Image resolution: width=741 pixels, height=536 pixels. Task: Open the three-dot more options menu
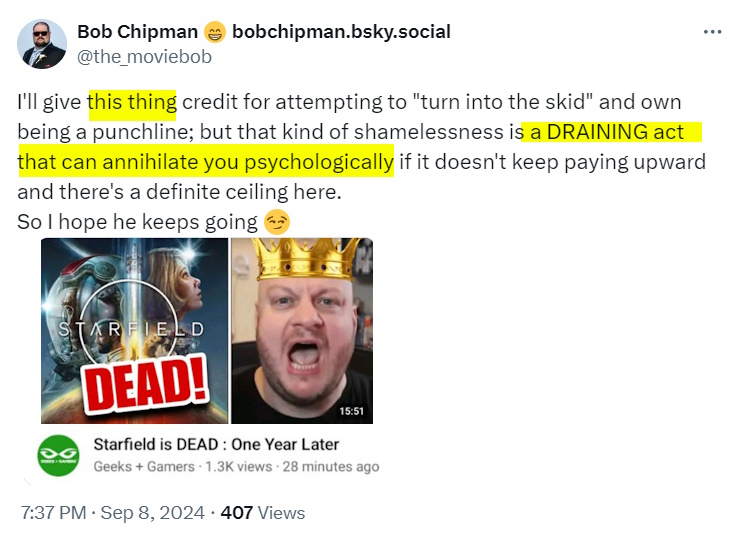(x=712, y=32)
